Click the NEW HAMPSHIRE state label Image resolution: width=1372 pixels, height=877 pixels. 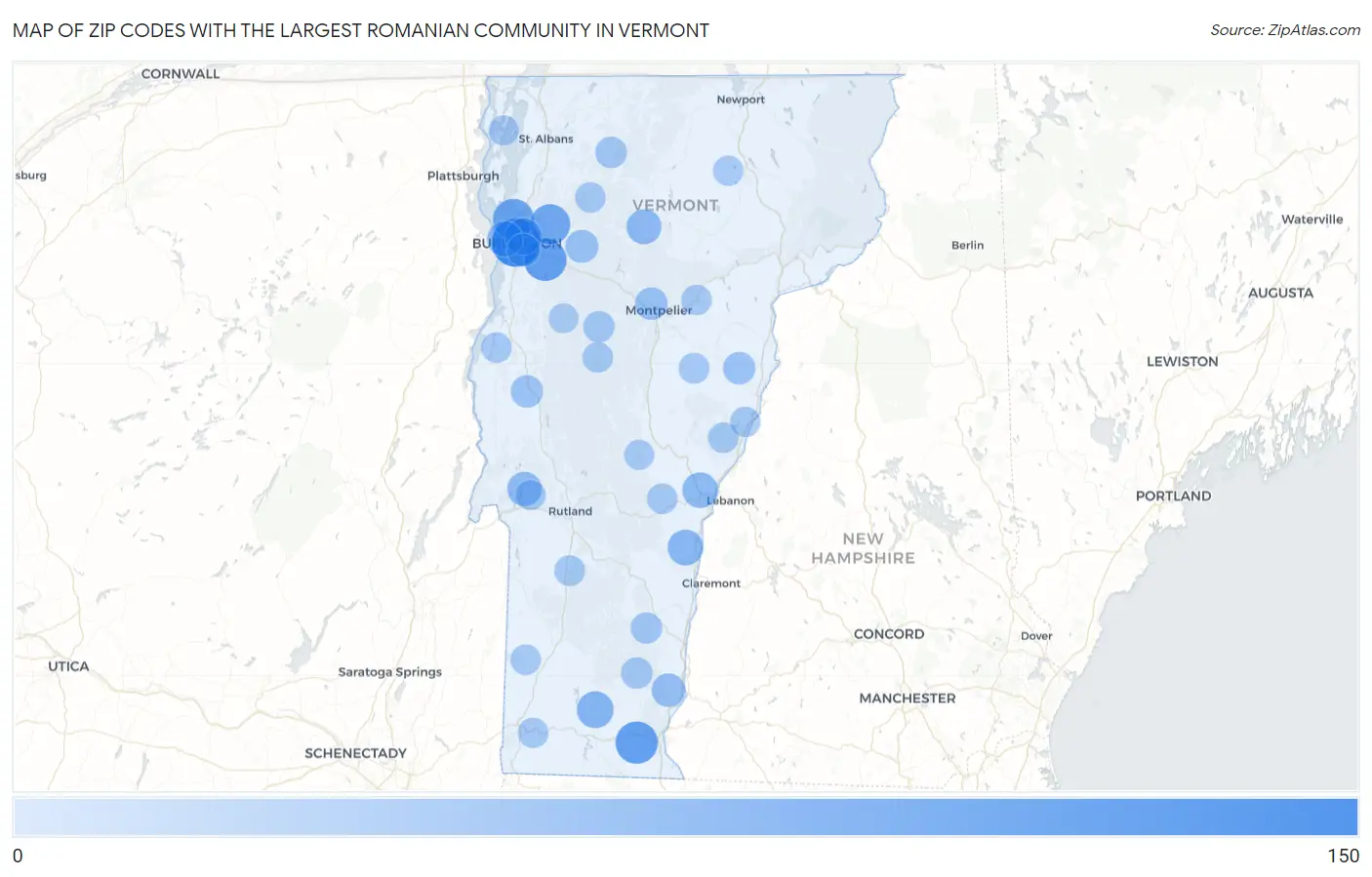coord(864,548)
